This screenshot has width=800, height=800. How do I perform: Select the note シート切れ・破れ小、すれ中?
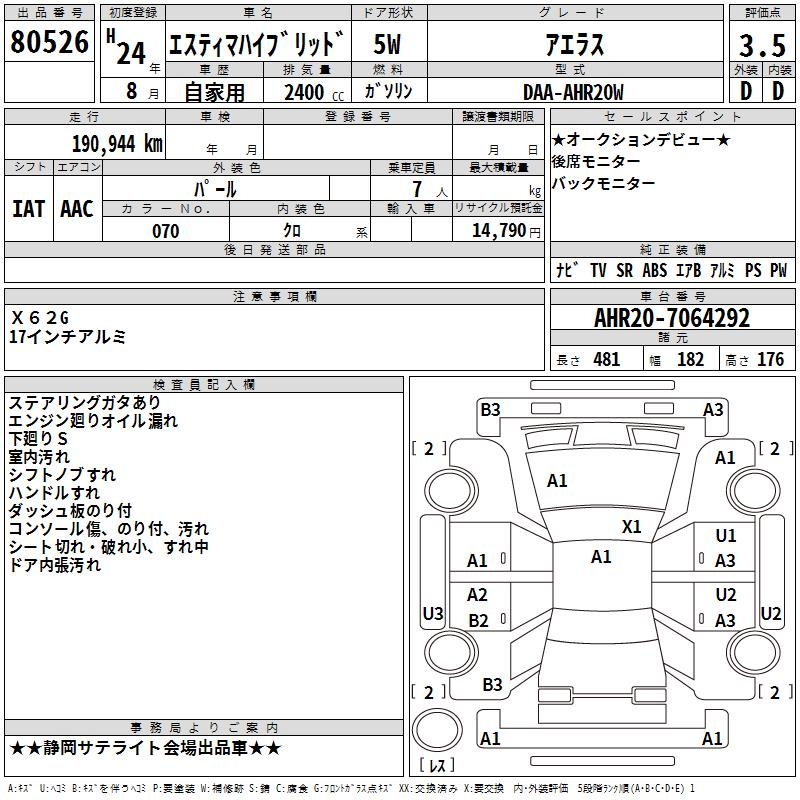tap(109, 547)
